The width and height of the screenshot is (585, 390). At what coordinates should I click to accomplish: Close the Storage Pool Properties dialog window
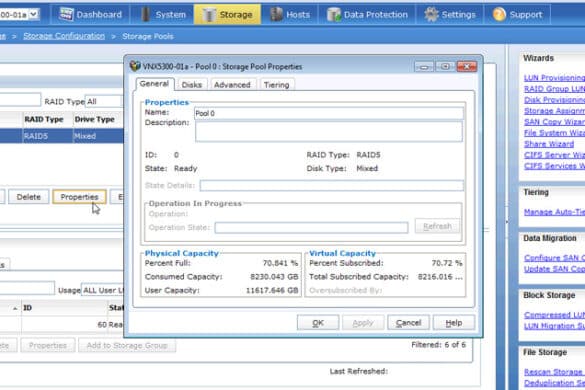tap(467, 66)
